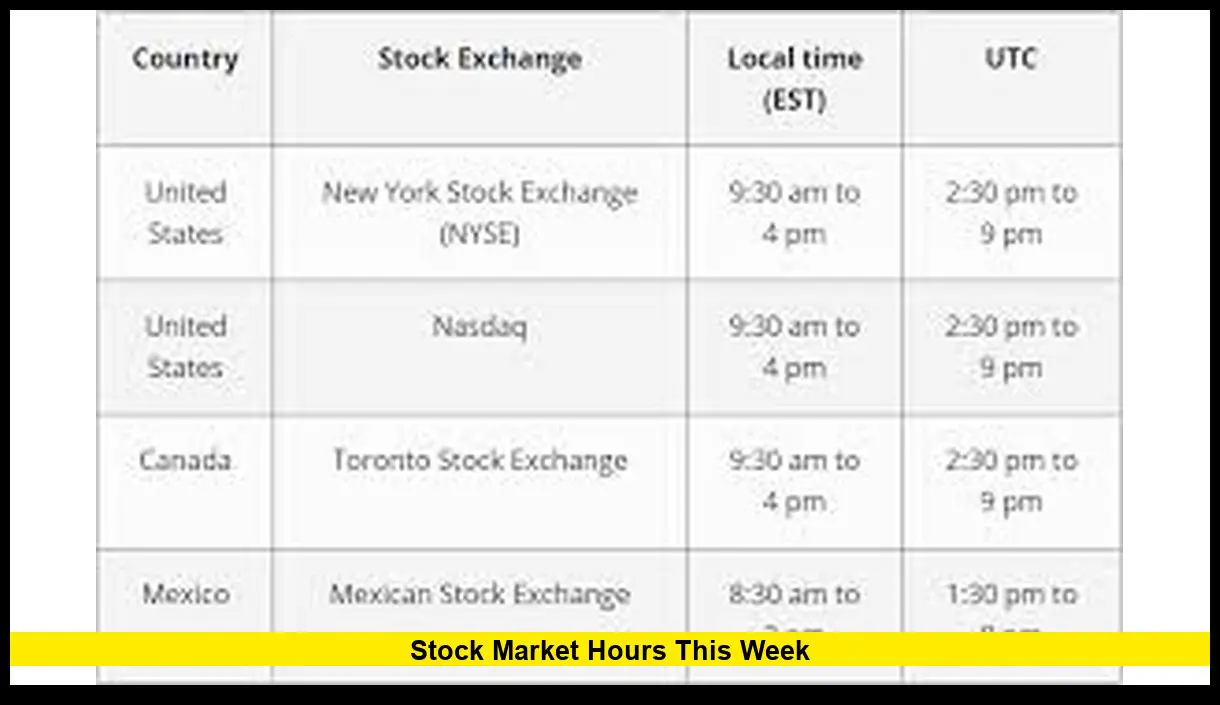
Task: Click United States in the NYSE row
Action: coord(185,213)
